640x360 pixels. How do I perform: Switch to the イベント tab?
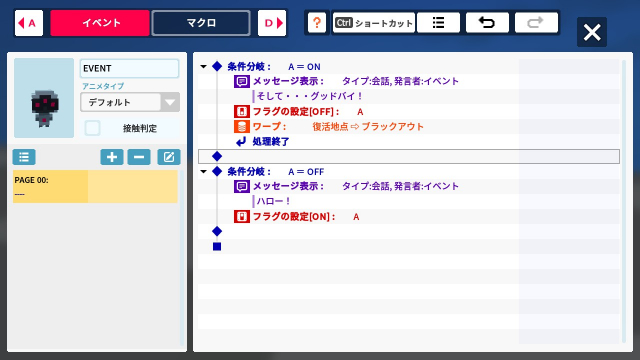click(x=100, y=23)
